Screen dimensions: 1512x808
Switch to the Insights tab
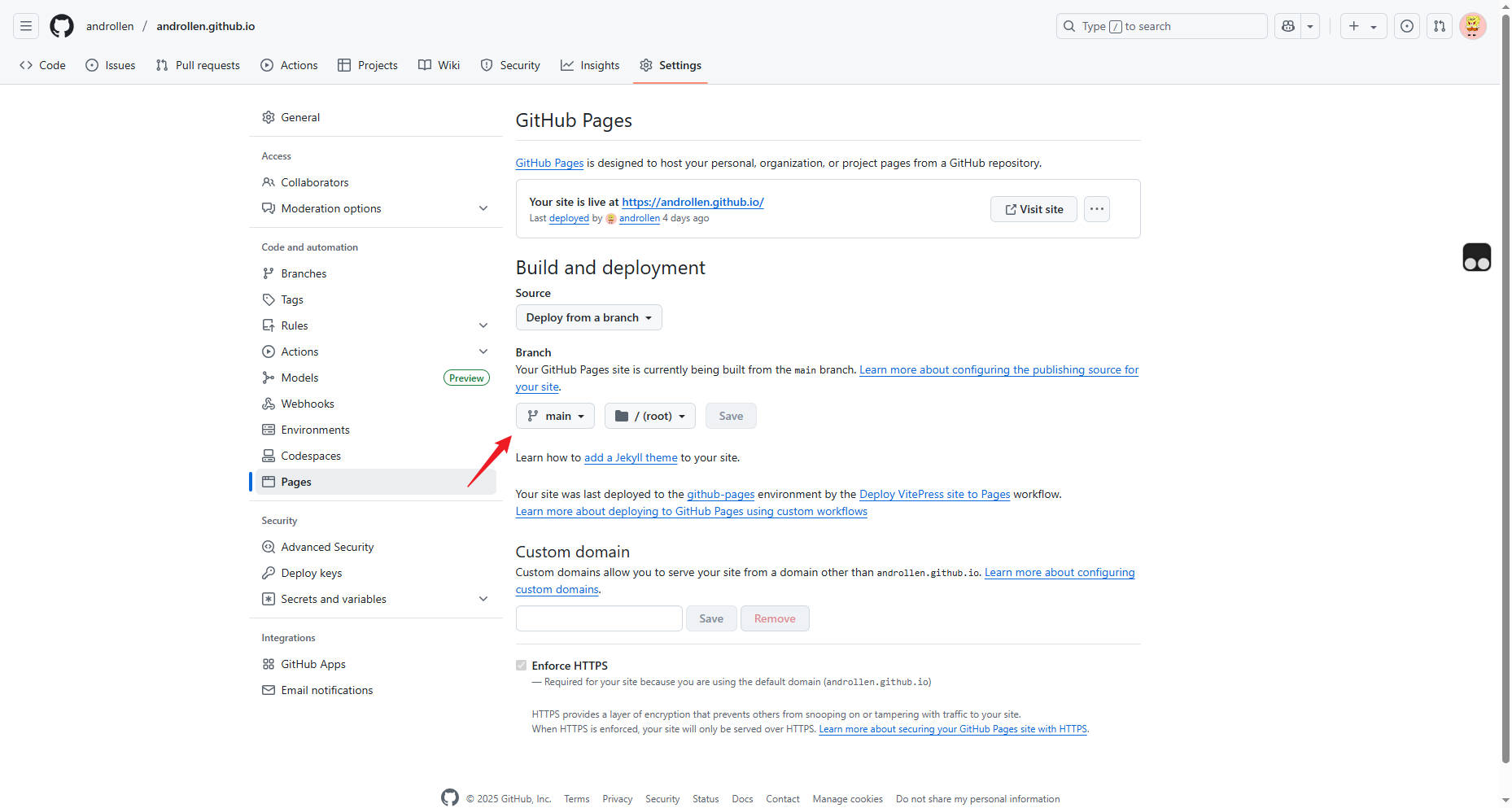[590, 65]
